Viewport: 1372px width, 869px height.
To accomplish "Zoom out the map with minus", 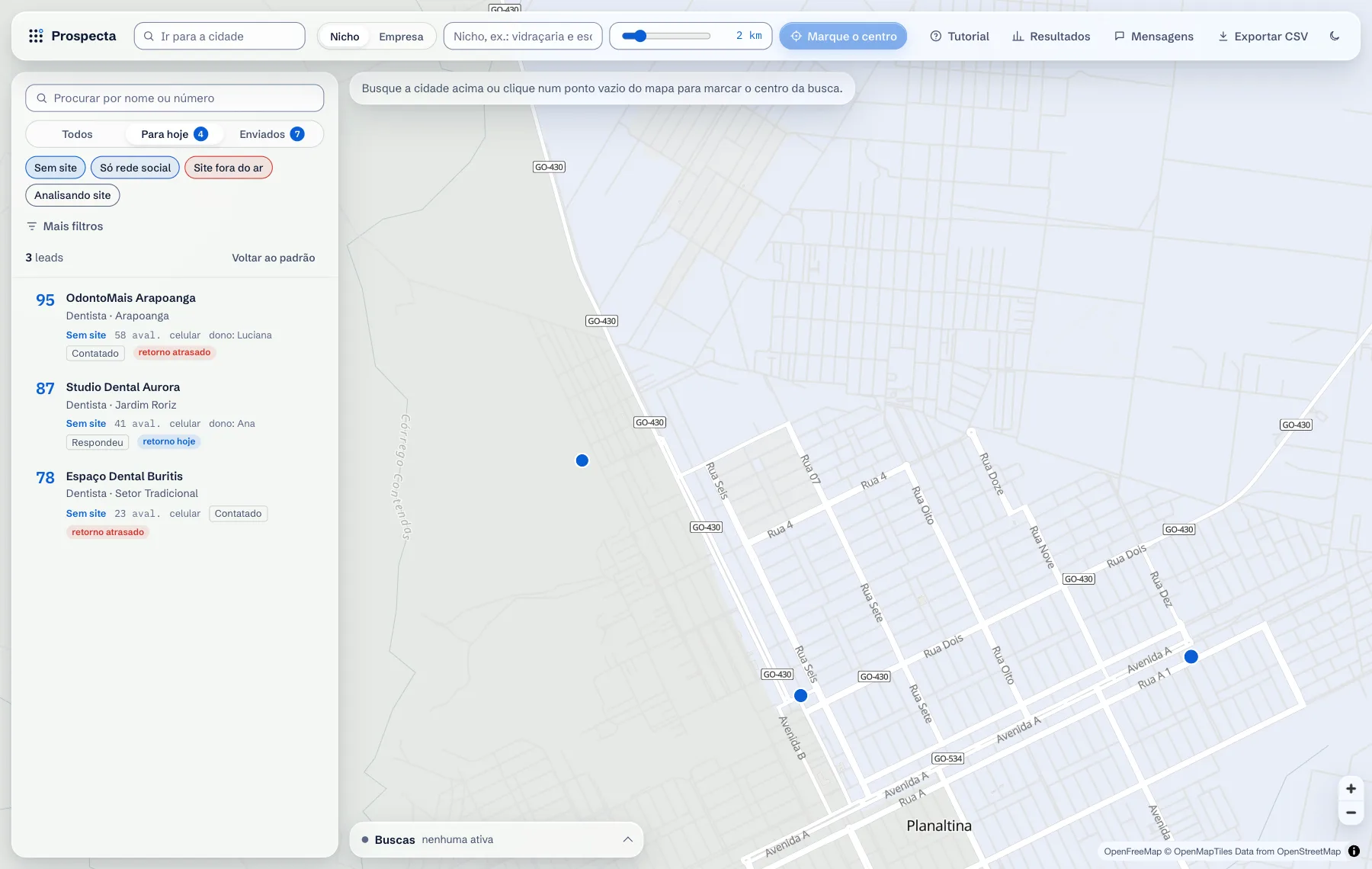I will [1351, 813].
